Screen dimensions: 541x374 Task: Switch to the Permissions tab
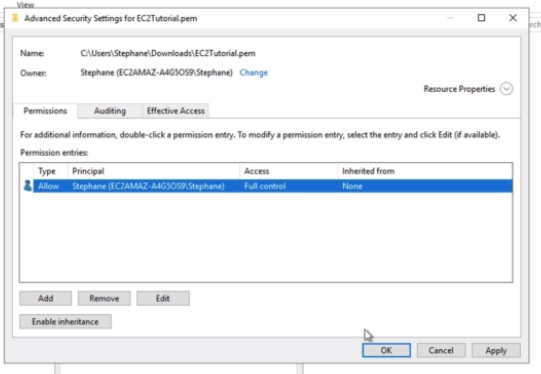[x=45, y=111]
